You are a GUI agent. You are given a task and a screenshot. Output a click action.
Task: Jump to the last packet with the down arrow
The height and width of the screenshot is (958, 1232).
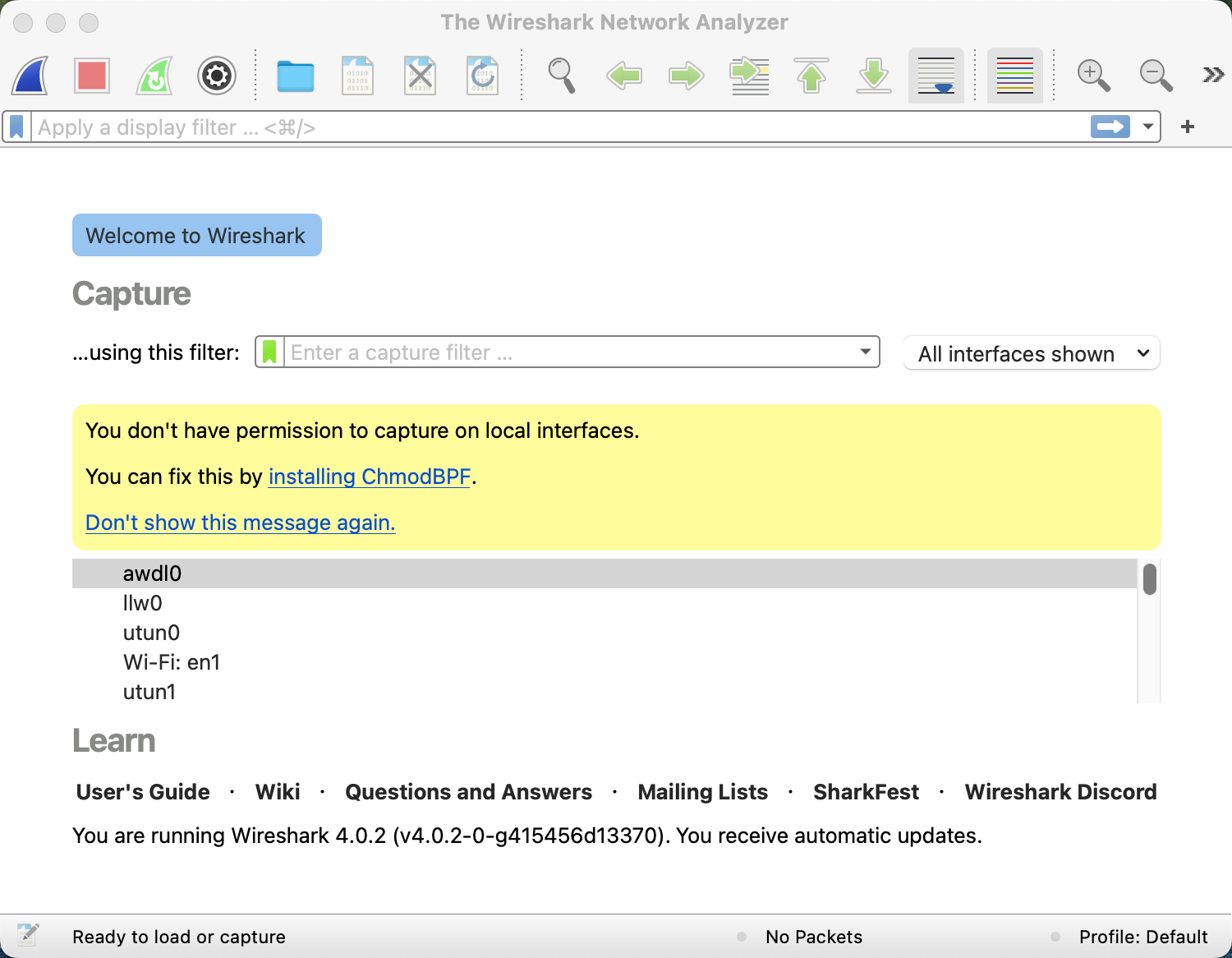coord(874,76)
